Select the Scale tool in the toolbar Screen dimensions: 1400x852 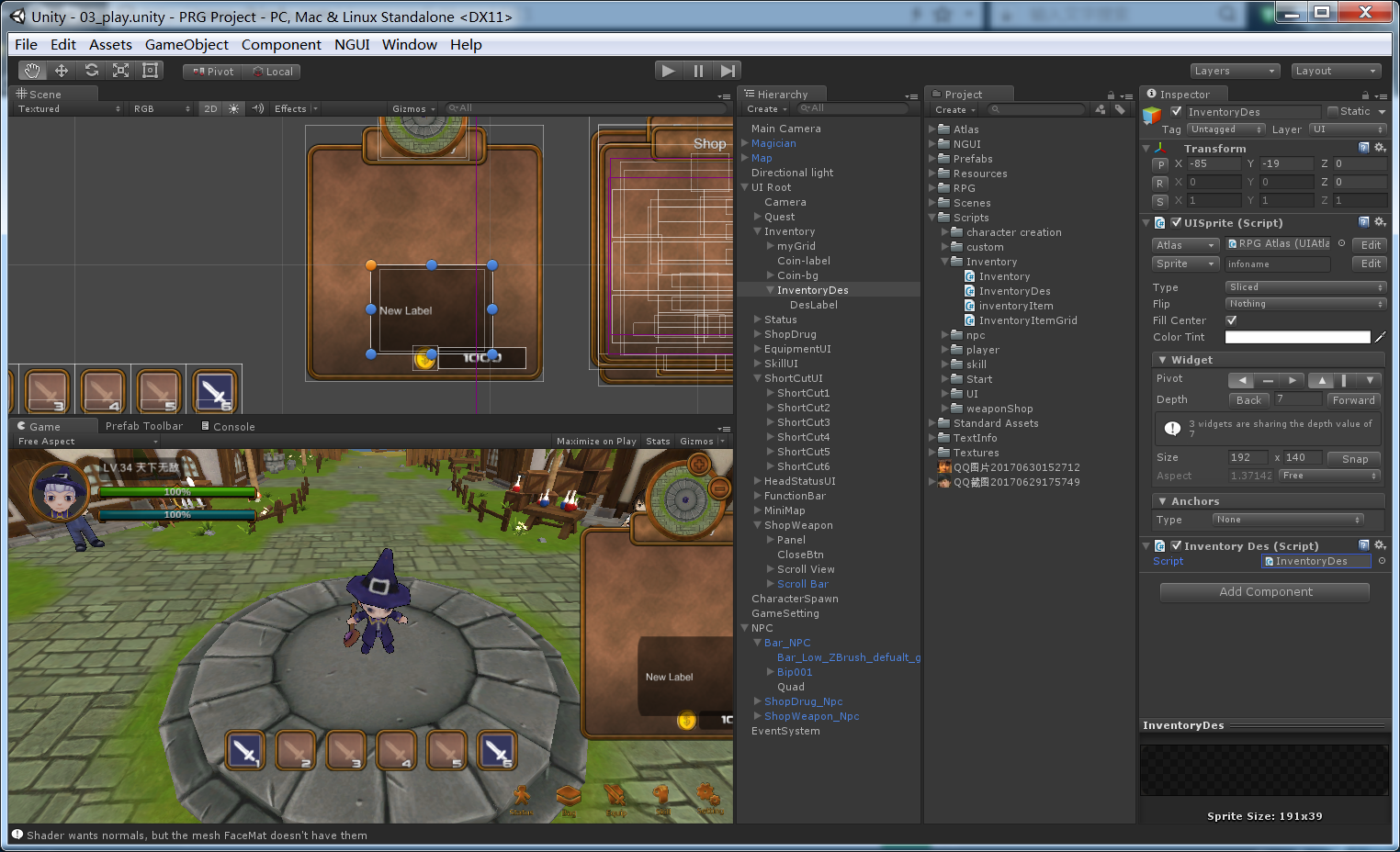click(x=120, y=71)
